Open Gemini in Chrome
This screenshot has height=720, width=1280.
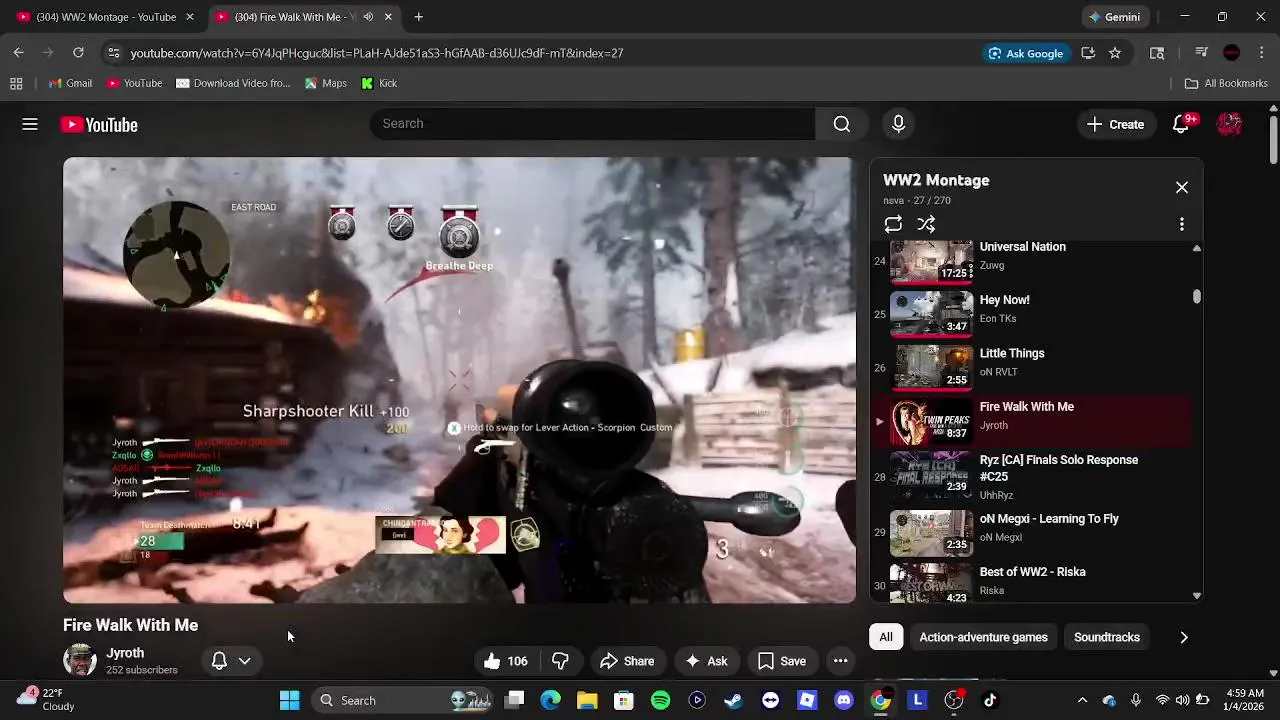[1115, 17]
